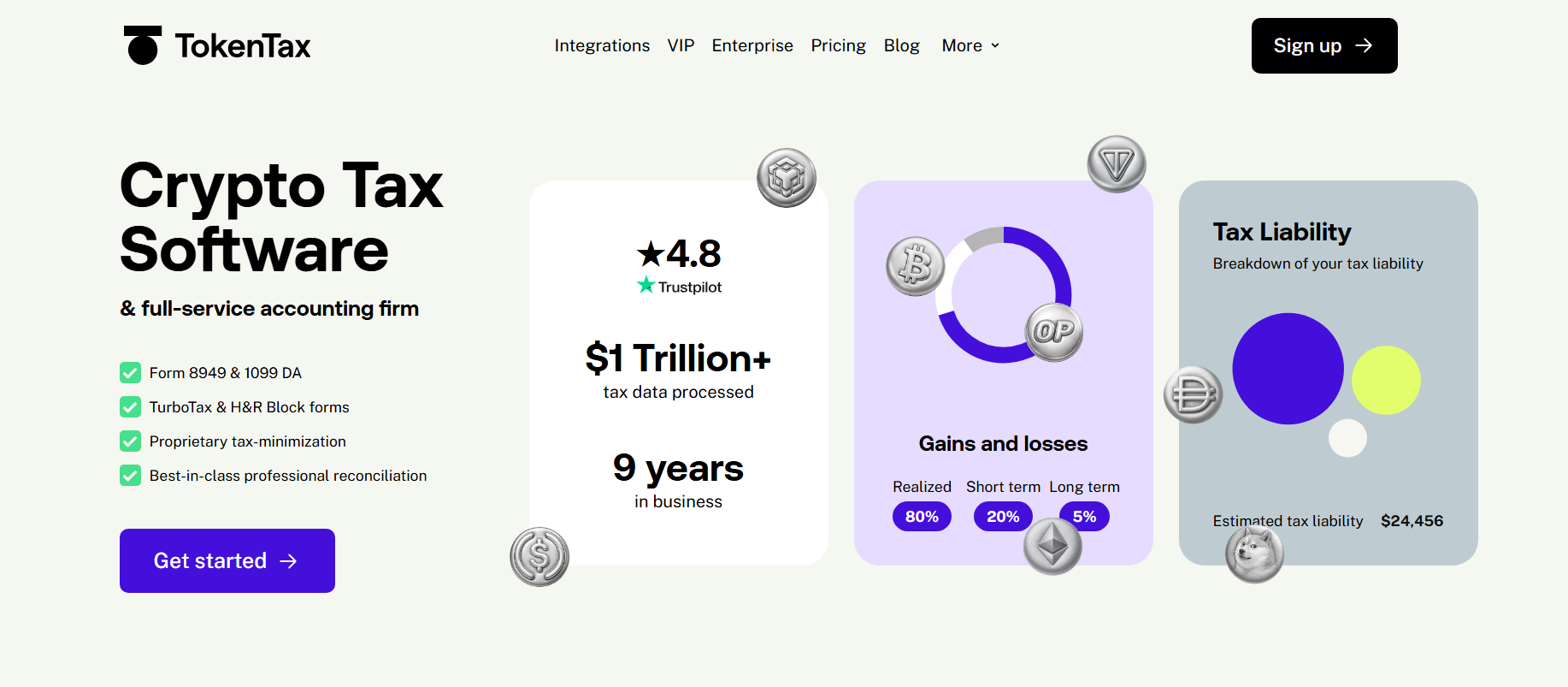
Task: Click the BNB coin icon above ratings card
Action: (788, 178)
